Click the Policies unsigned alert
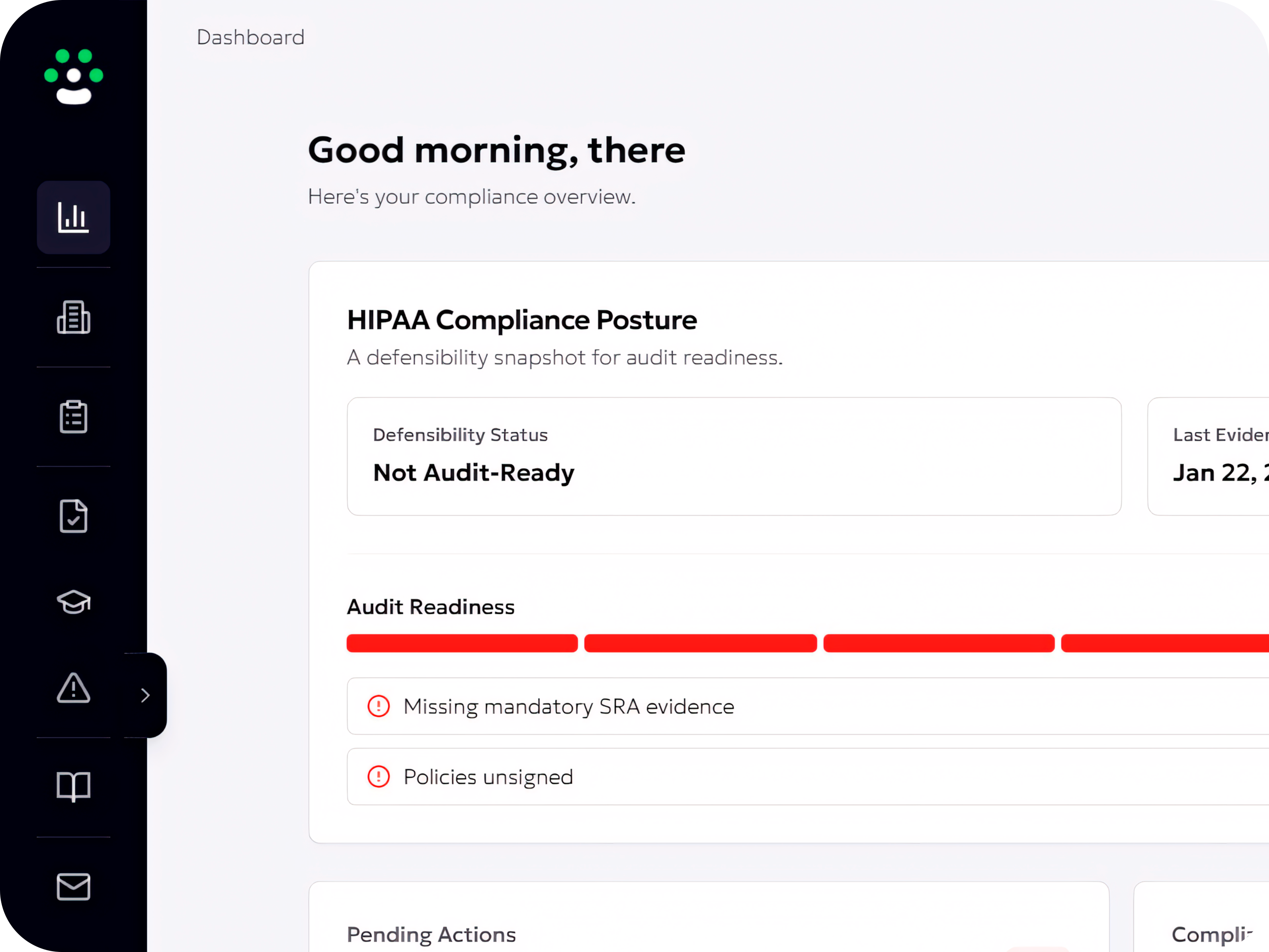1269x952 pixels. click(488, 777)
